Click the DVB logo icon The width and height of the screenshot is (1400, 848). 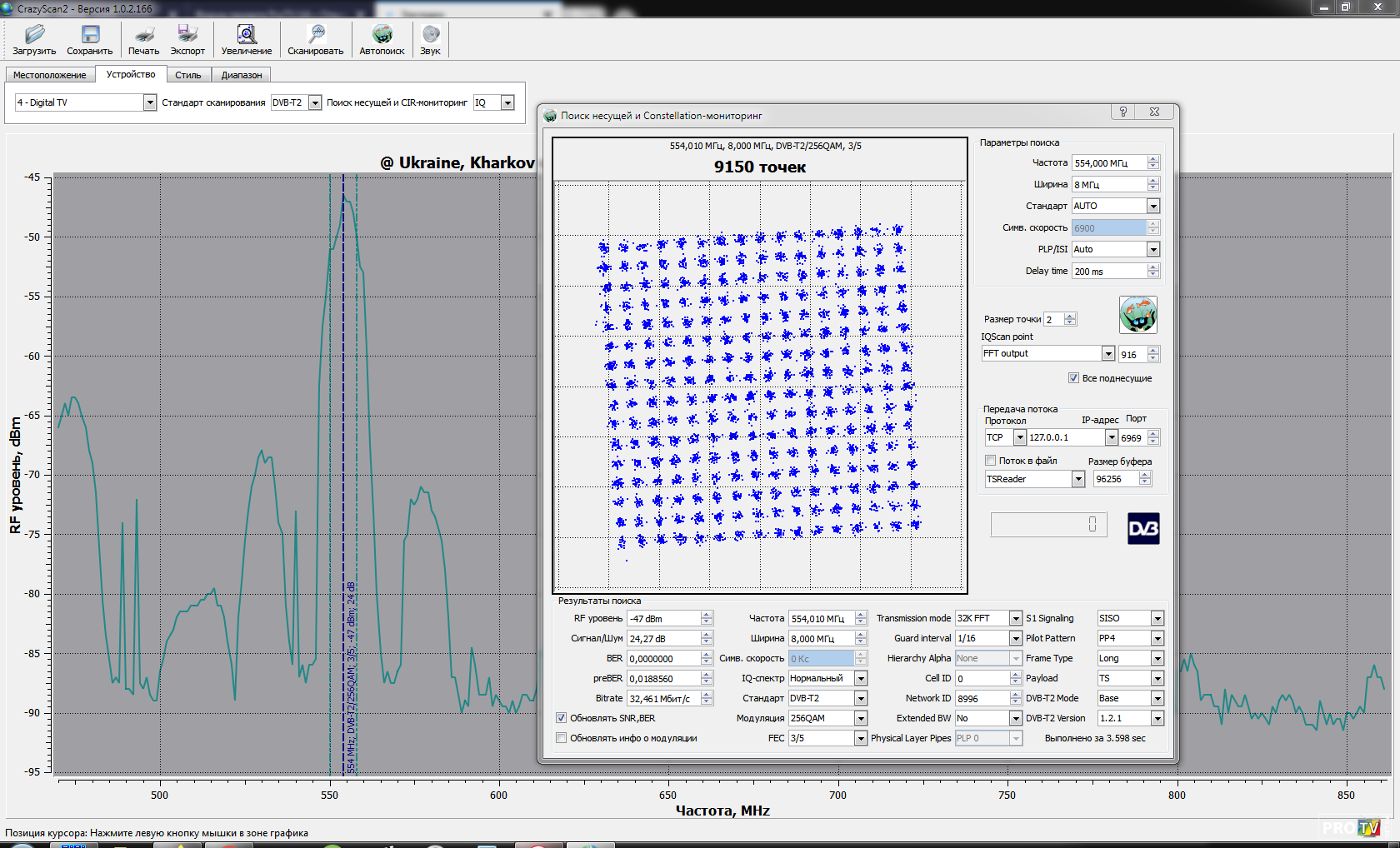[1143, 529]
